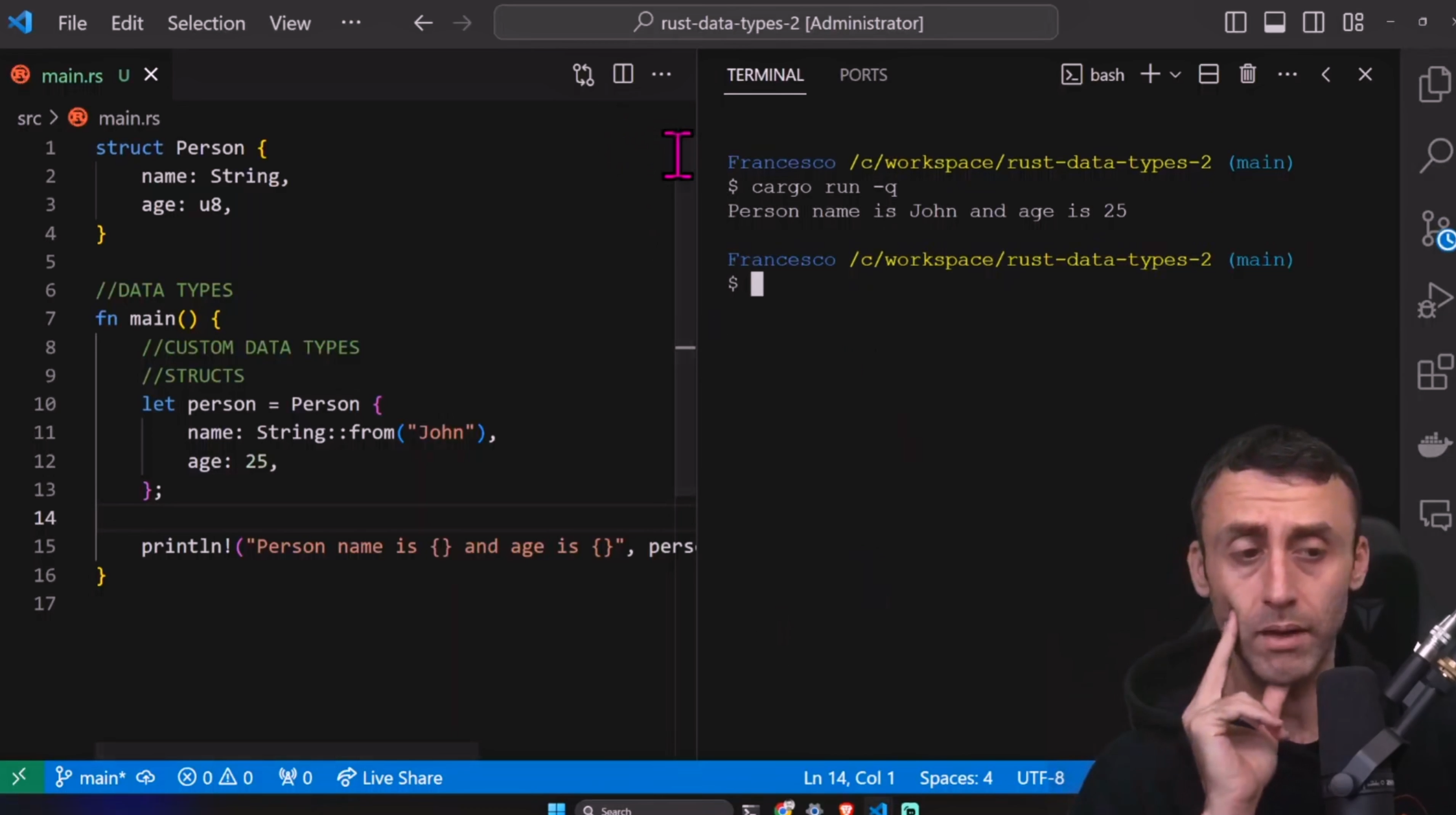Select the Run and Debug icon
The width and height of the screenshot is (1456, 815).
coord(1434,300)
